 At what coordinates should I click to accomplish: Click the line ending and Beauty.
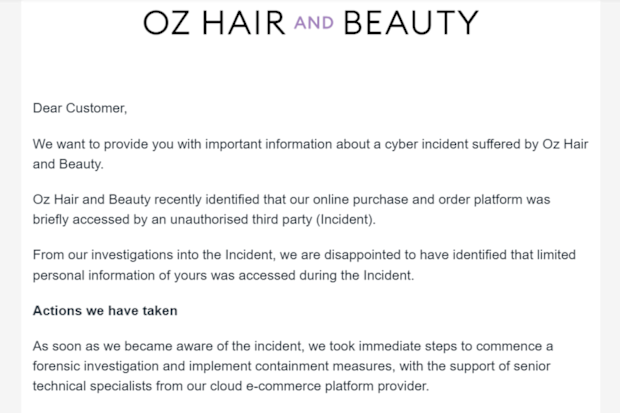[68, 164]
